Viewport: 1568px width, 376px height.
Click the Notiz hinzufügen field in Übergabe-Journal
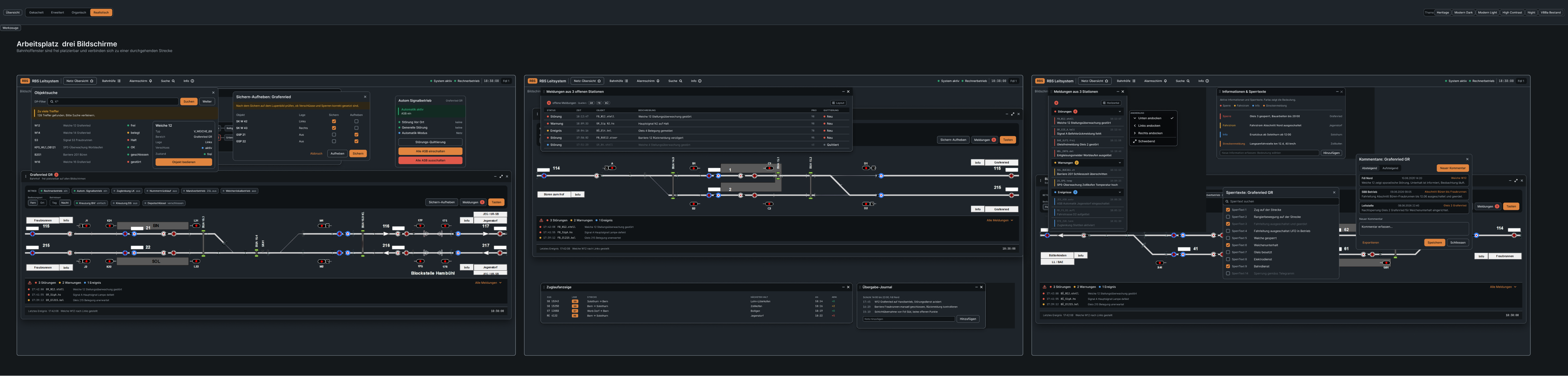(x=909, y=319)
